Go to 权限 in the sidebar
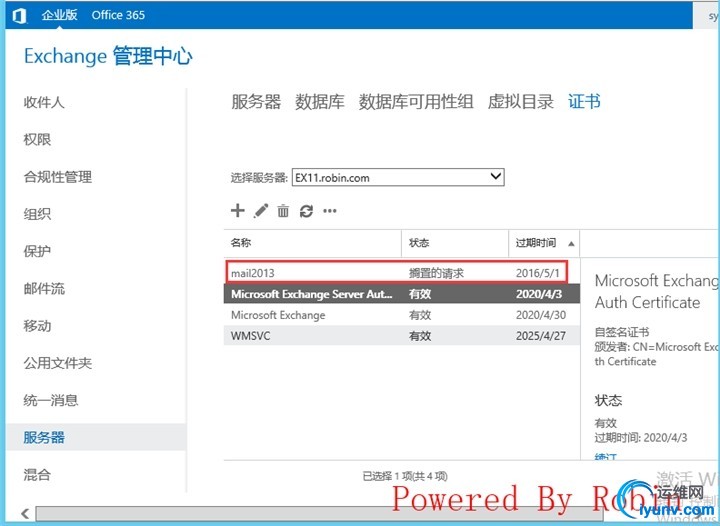 [x=37, y=140]
